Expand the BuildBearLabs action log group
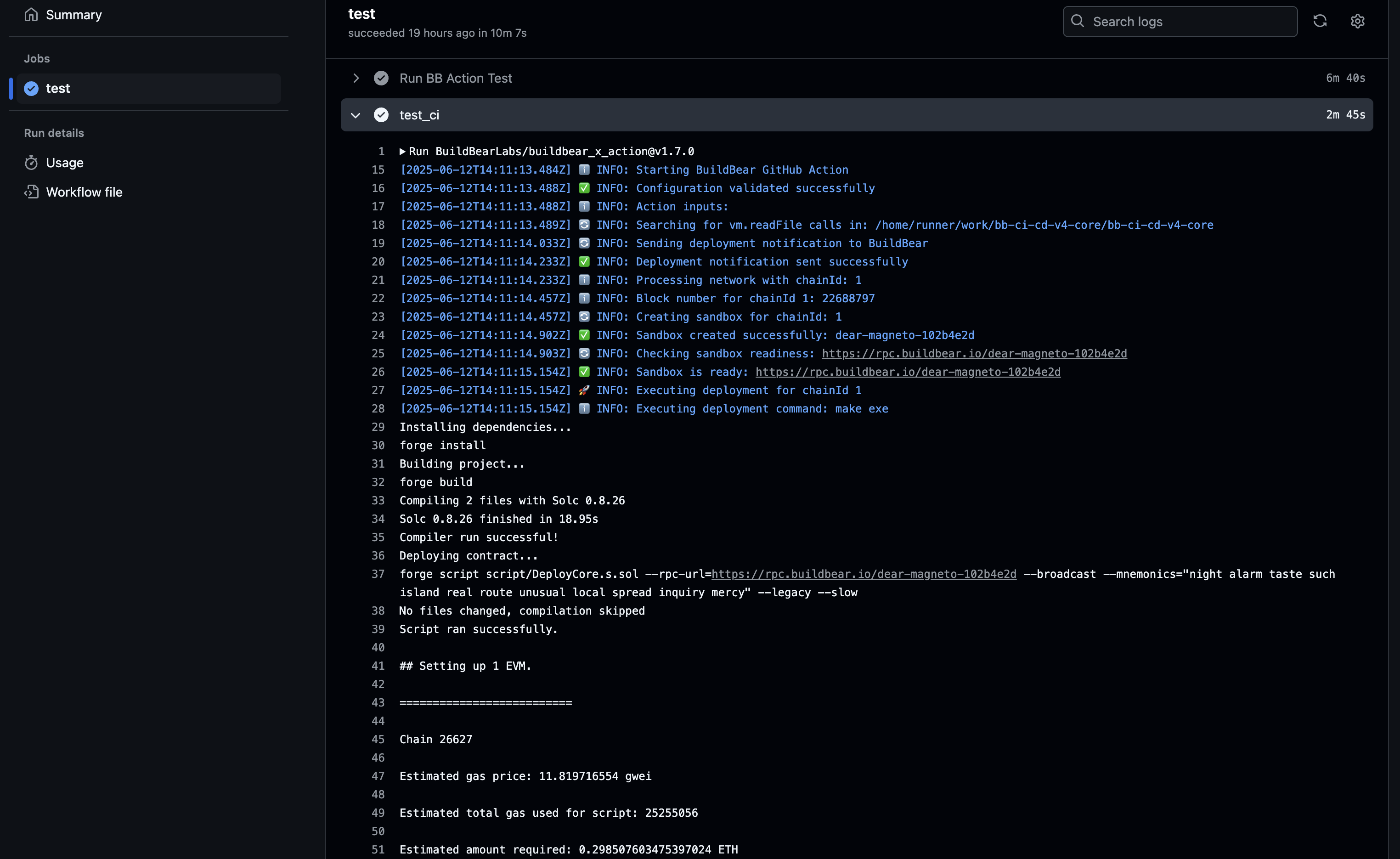 pyautogui.click(x=402, y=151)
